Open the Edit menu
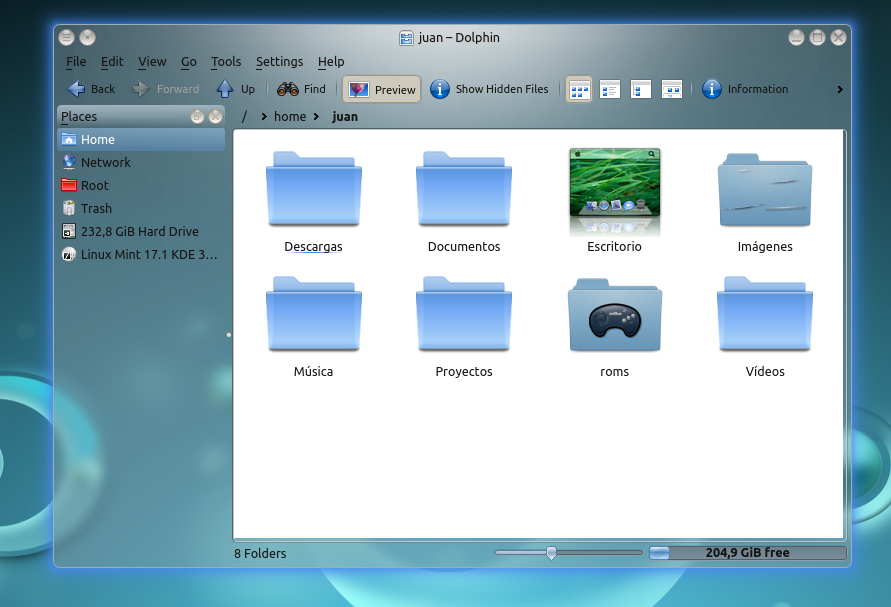This screenshot has width=891, height=607. tap(112, 61)
